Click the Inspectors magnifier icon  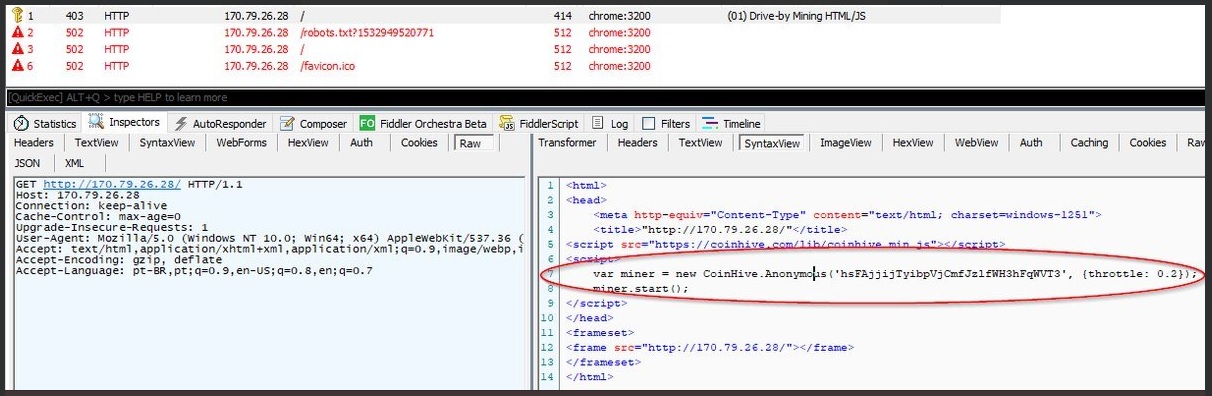point(97,123)
